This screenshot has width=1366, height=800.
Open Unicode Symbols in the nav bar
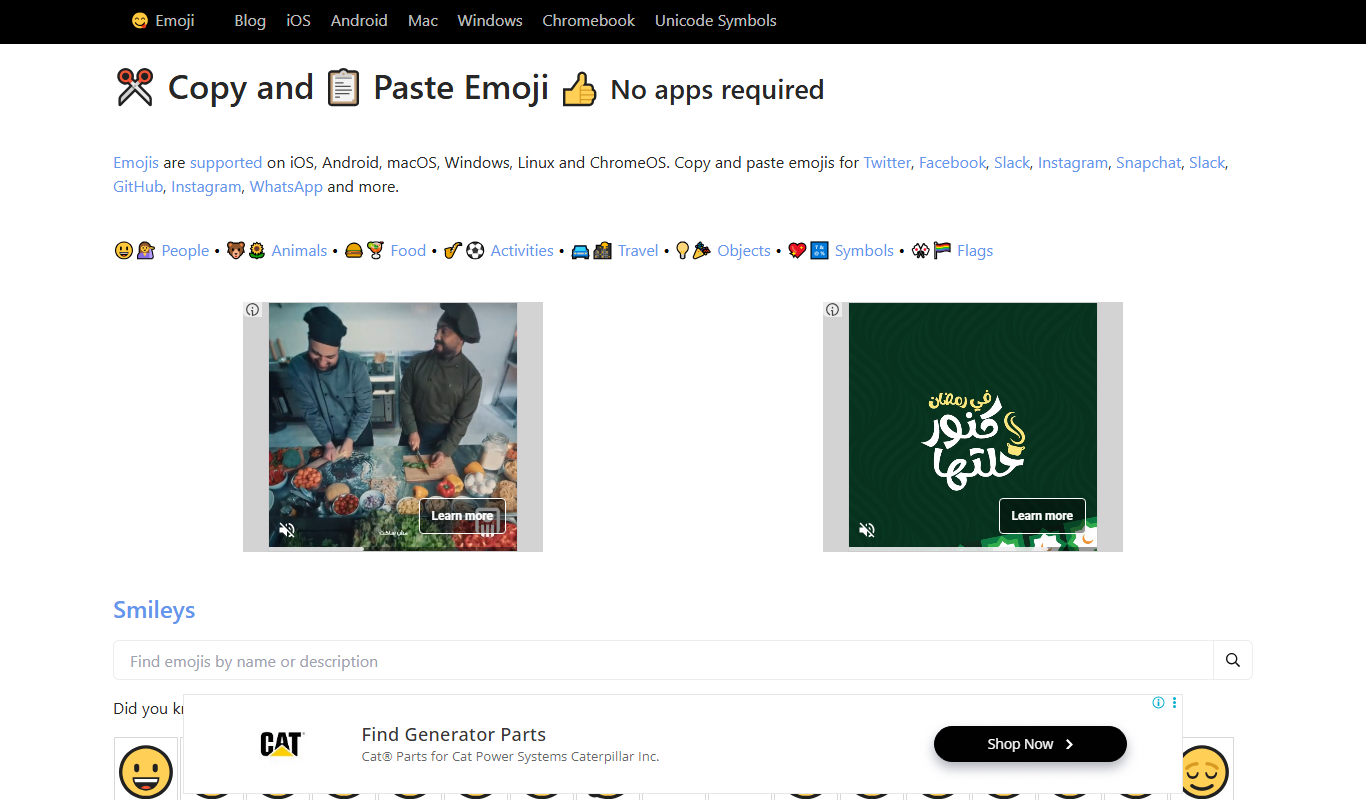point(716,20)
